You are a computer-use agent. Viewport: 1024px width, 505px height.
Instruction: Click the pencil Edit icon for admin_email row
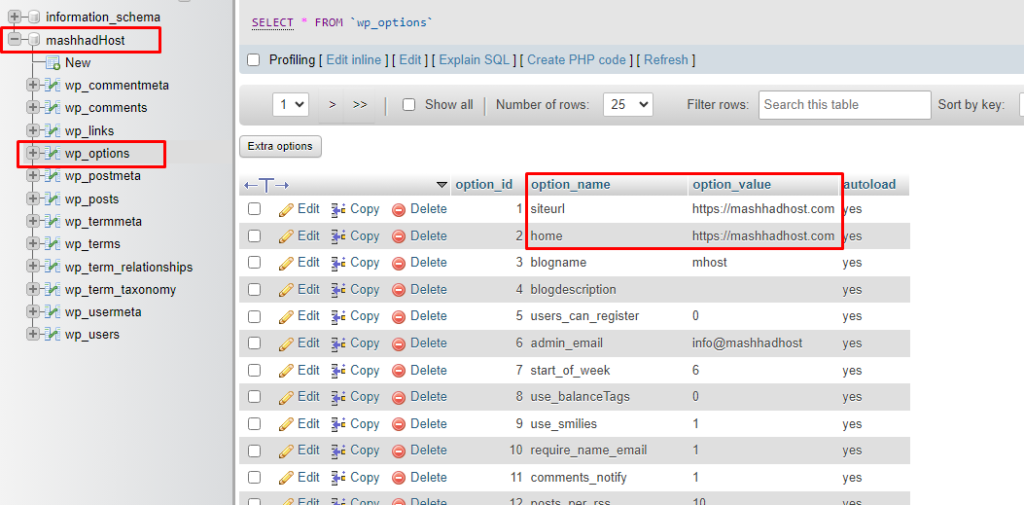coord(286,344)
